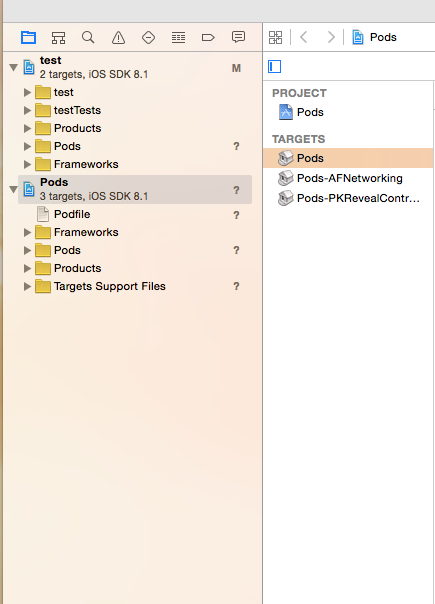Expand Products folder under Pods project
The width and height of the screenshot is (435, 604).
tap(27, 268)
